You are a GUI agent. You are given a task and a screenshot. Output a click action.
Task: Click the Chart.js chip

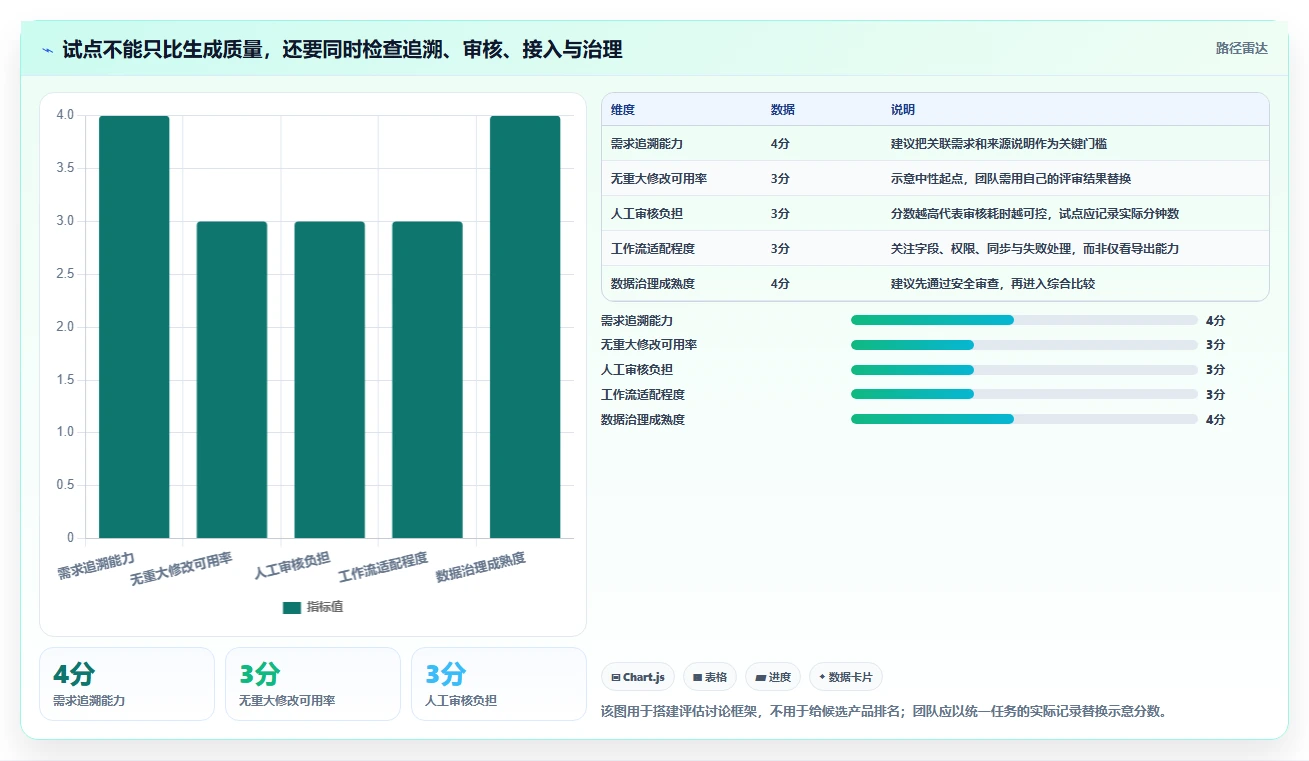coord(638,677)
